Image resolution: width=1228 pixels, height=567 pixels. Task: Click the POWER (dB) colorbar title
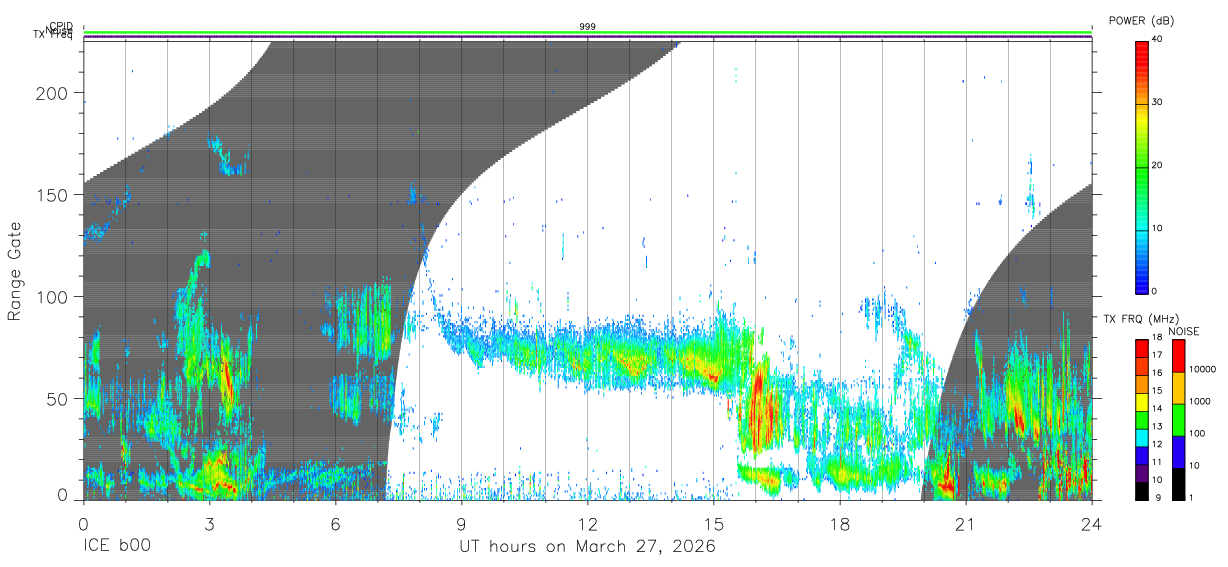[1141, 21]
